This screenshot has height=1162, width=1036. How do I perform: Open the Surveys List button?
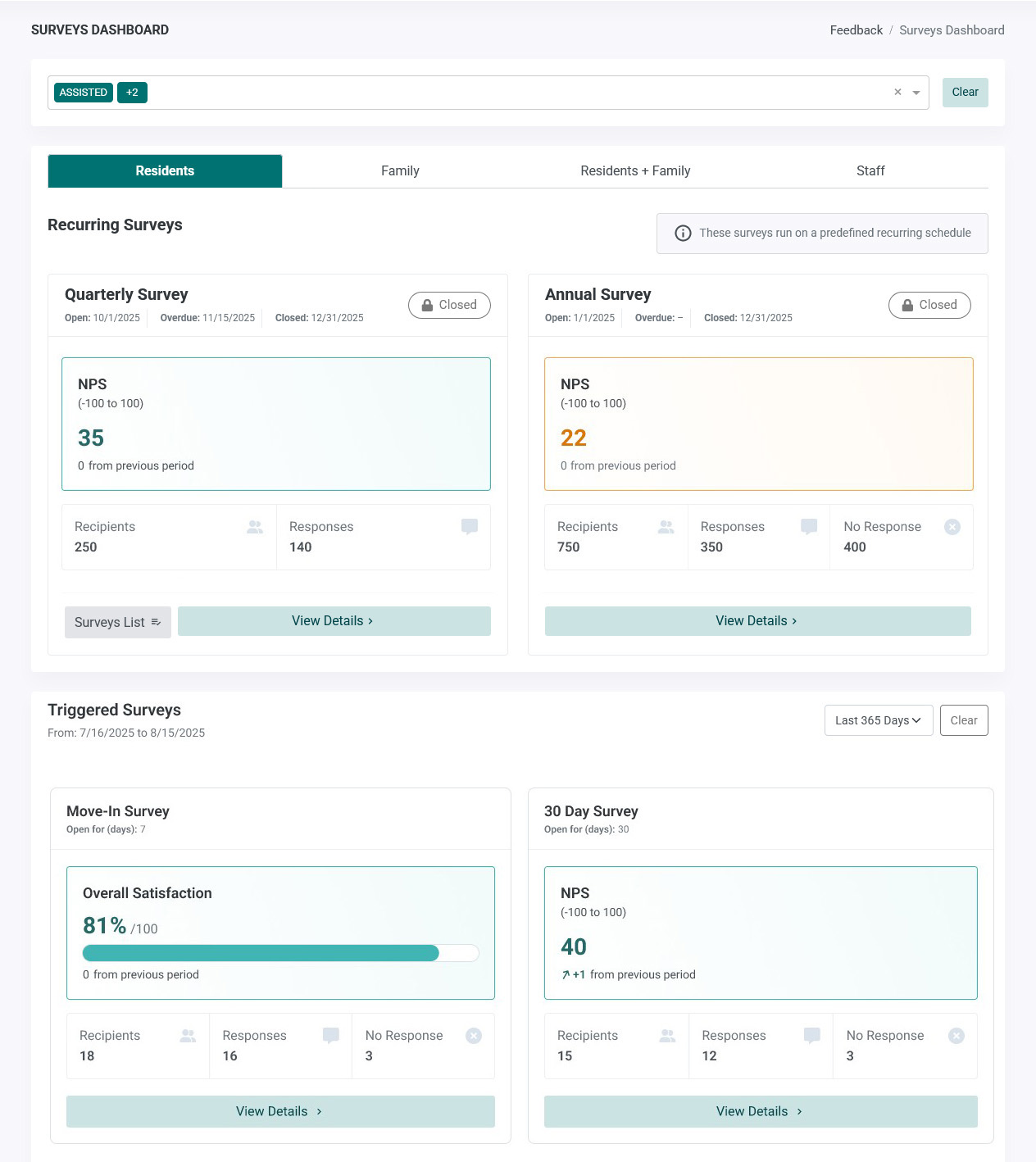pyautogui.click(x=118, y=622)
